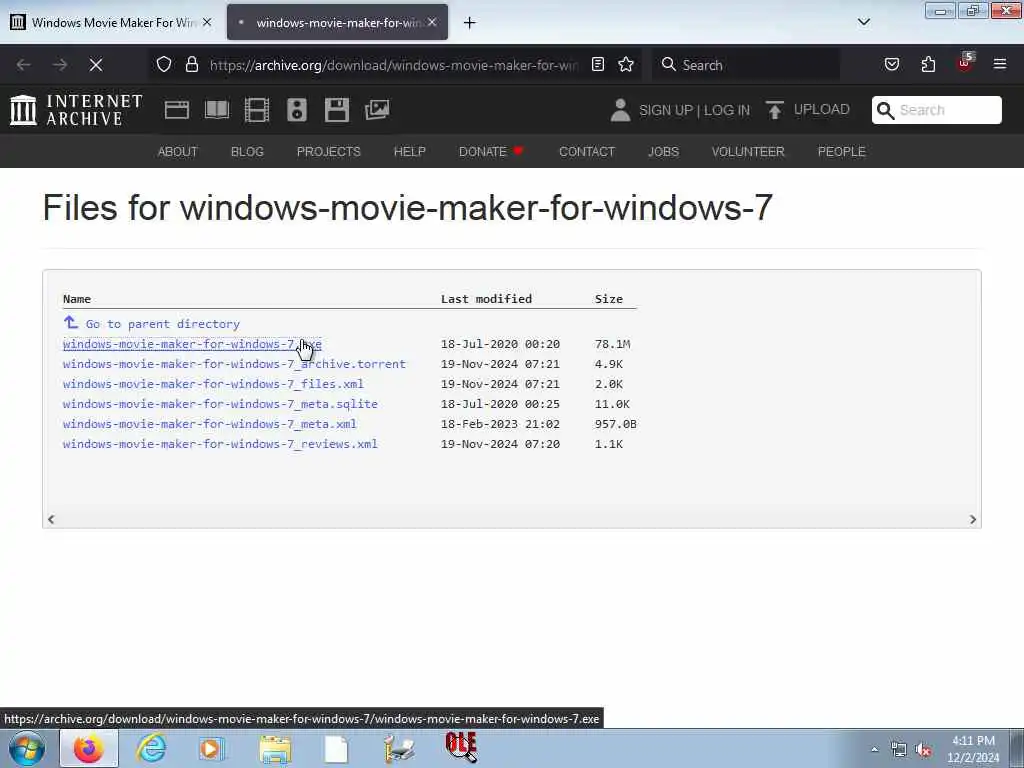The height and width of the screenshot is (768, 1024).
Task: Click Firefox icon in taskbar
Action: tap(89, 748)
